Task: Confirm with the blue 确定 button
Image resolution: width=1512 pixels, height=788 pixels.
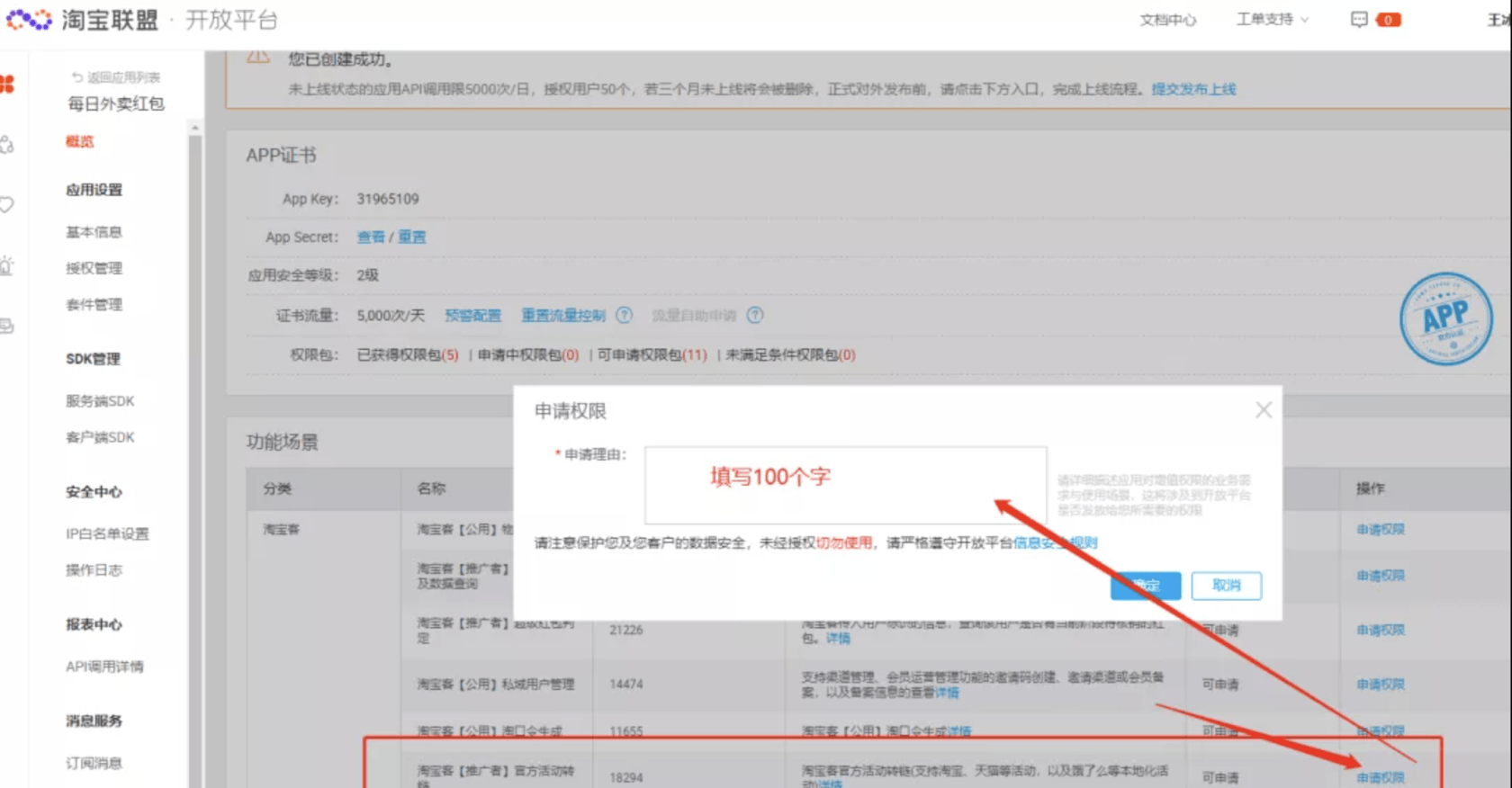Action: tap(1146, 586)
